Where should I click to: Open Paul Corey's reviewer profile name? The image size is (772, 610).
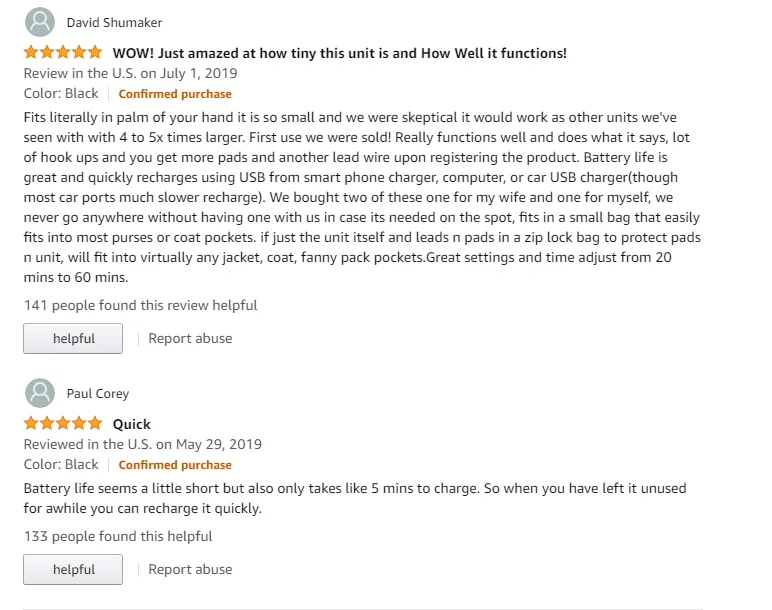click(98, 393)
